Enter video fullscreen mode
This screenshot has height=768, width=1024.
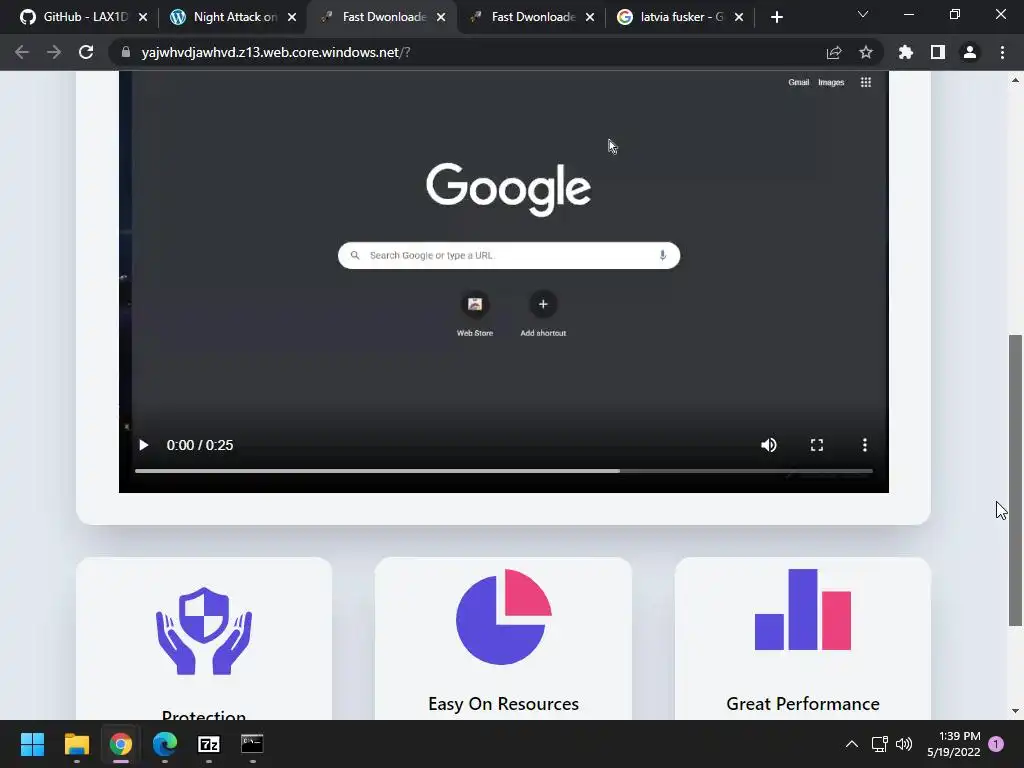(817, 445)
